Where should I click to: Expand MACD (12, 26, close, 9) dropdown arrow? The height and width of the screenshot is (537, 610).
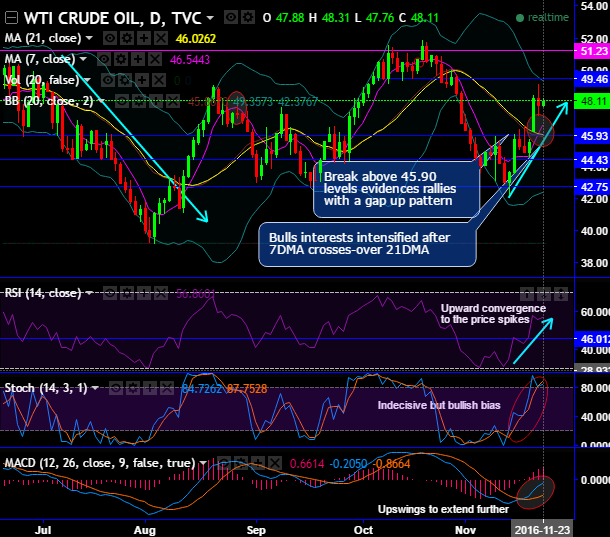coord(203,463)
